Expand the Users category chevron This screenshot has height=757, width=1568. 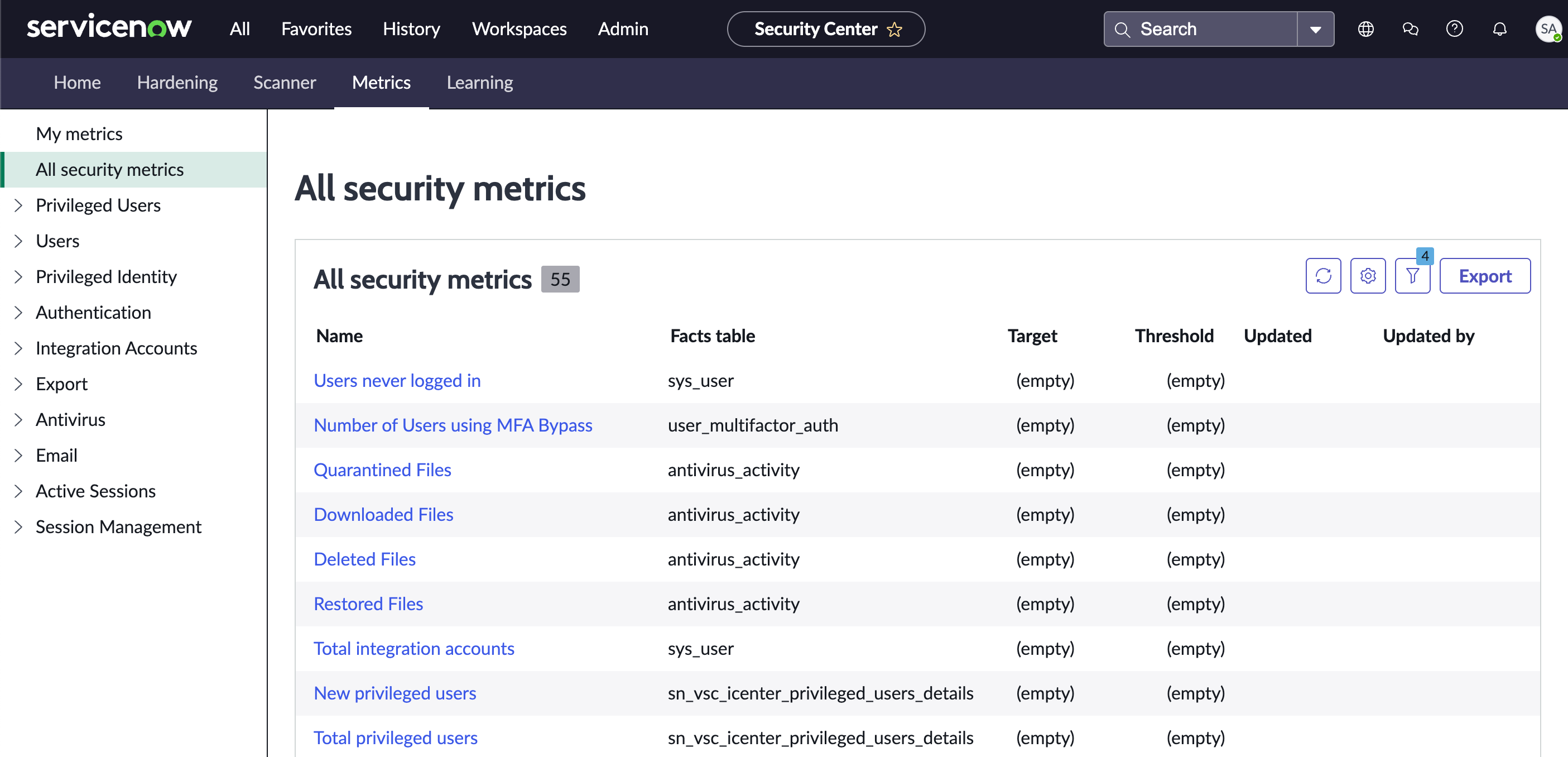tap(18, 241)
